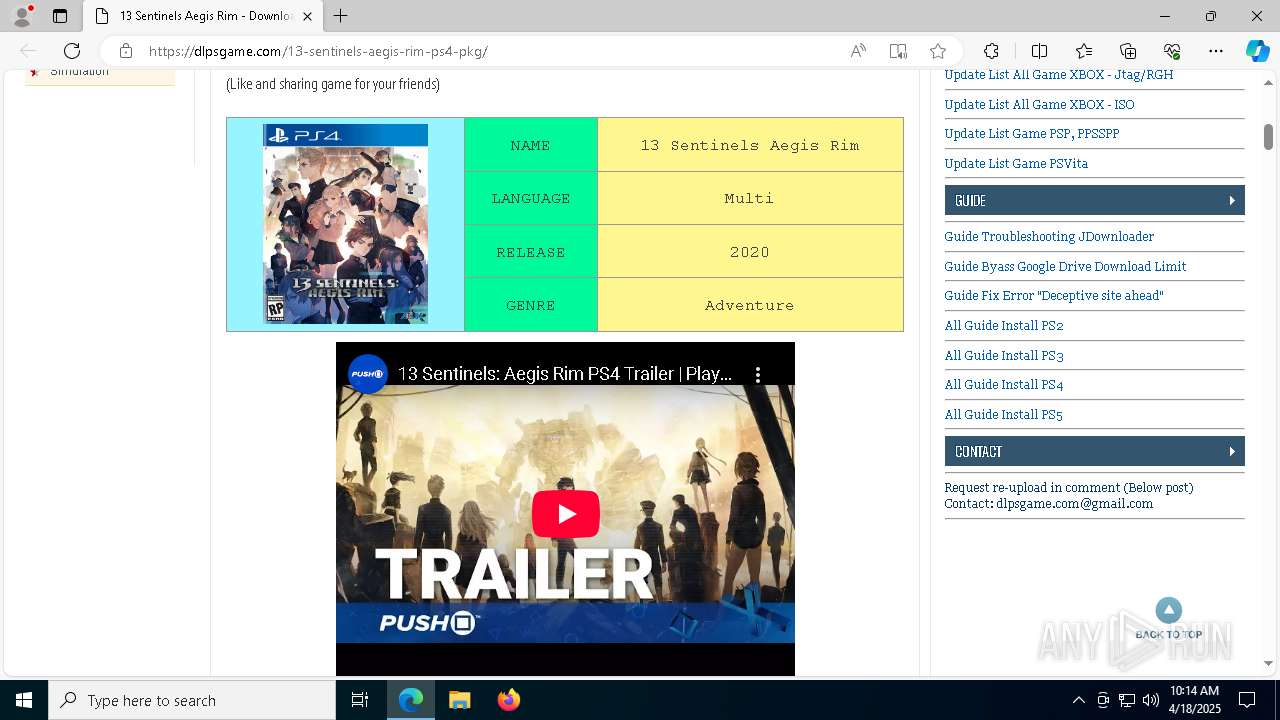Open File Explorer from the taskbar
The image size is (1280, 720).
[459, 700]
